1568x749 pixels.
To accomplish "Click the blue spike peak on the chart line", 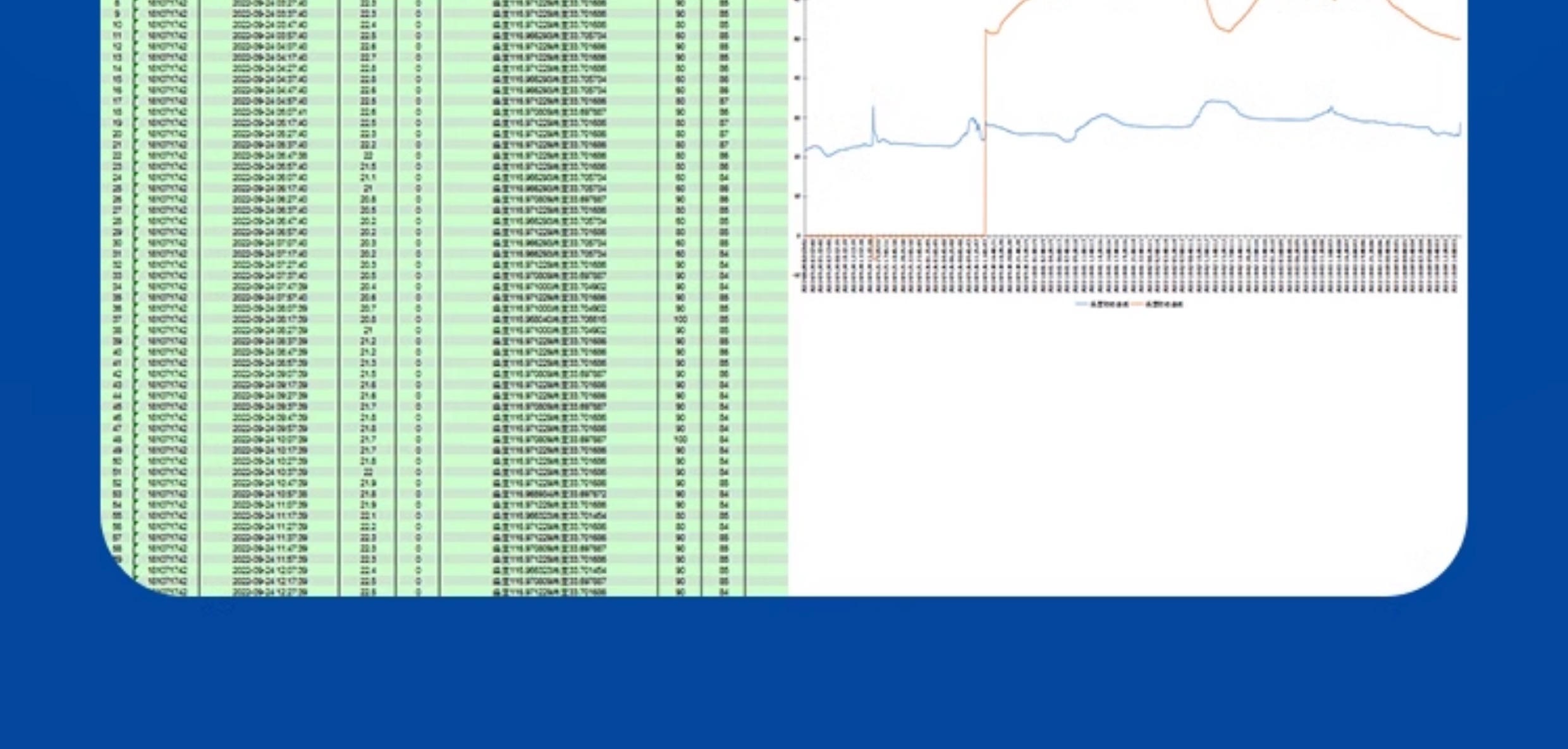I will [873, 108].
